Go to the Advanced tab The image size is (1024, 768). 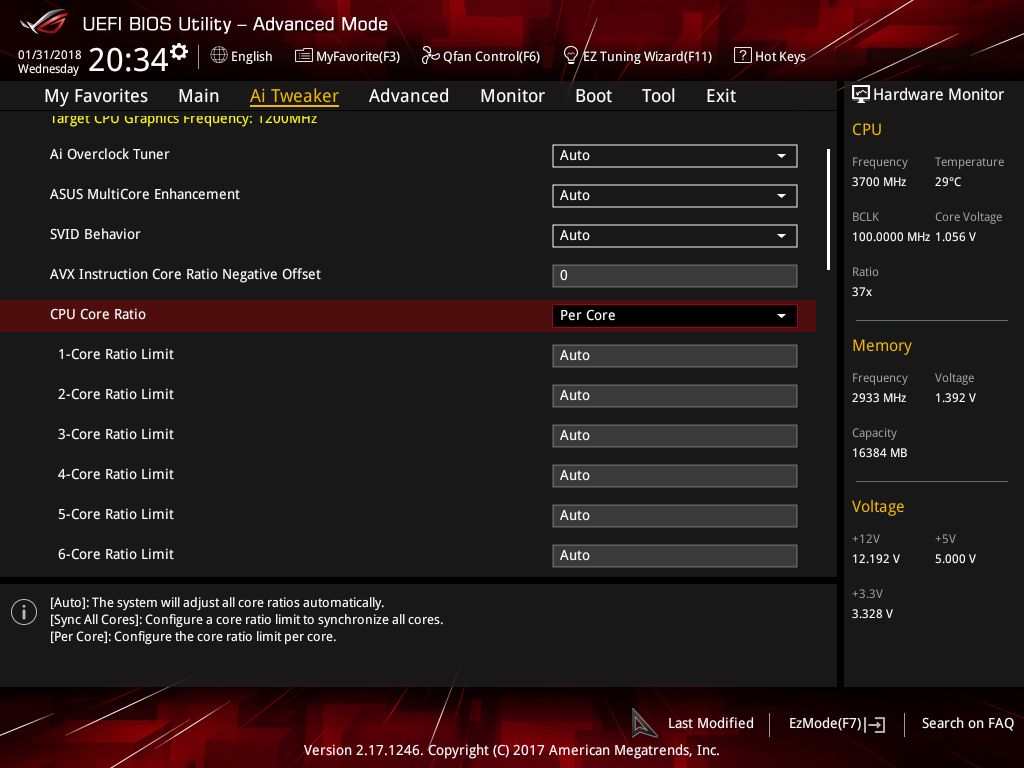409,96
